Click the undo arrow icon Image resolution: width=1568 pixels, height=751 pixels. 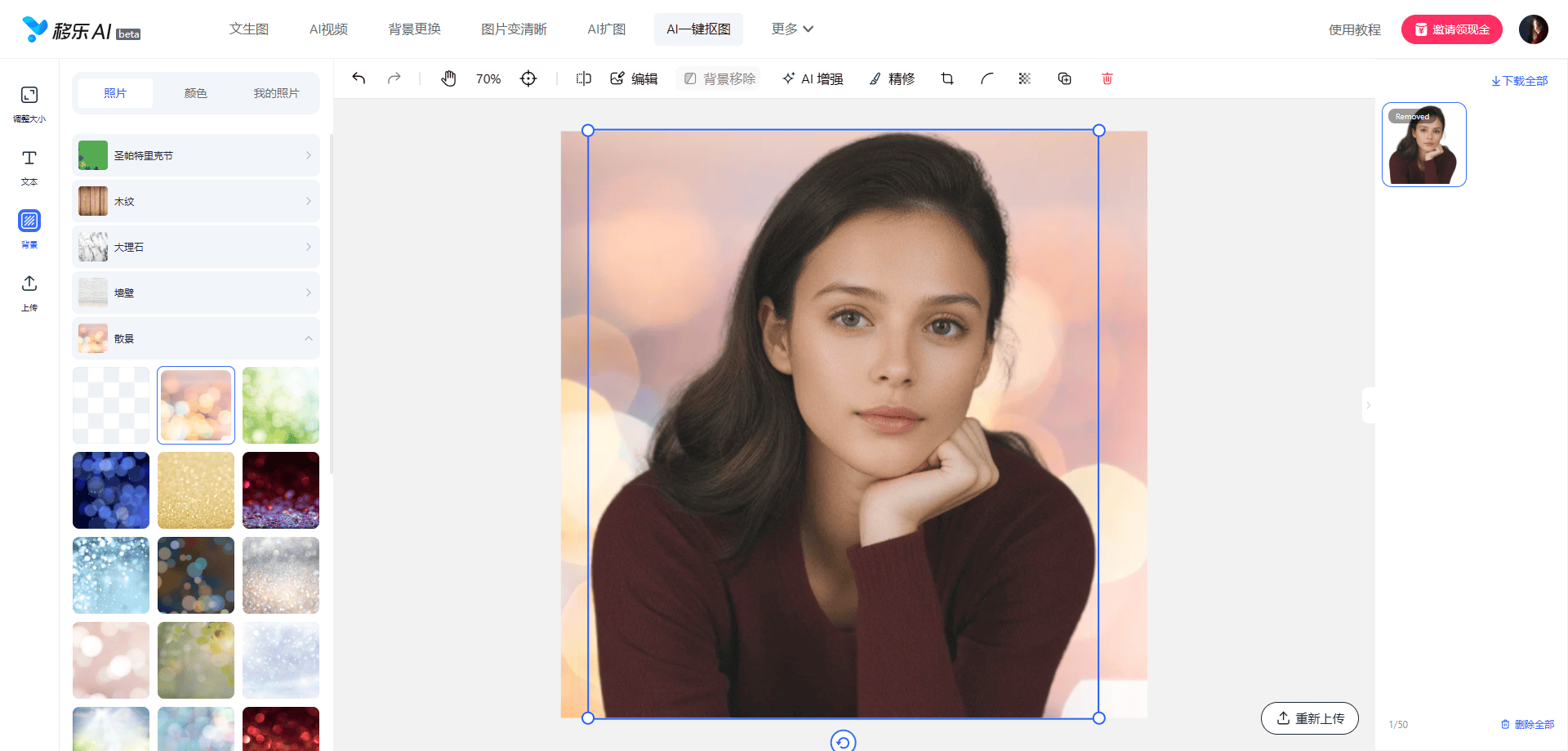[359, 78]
